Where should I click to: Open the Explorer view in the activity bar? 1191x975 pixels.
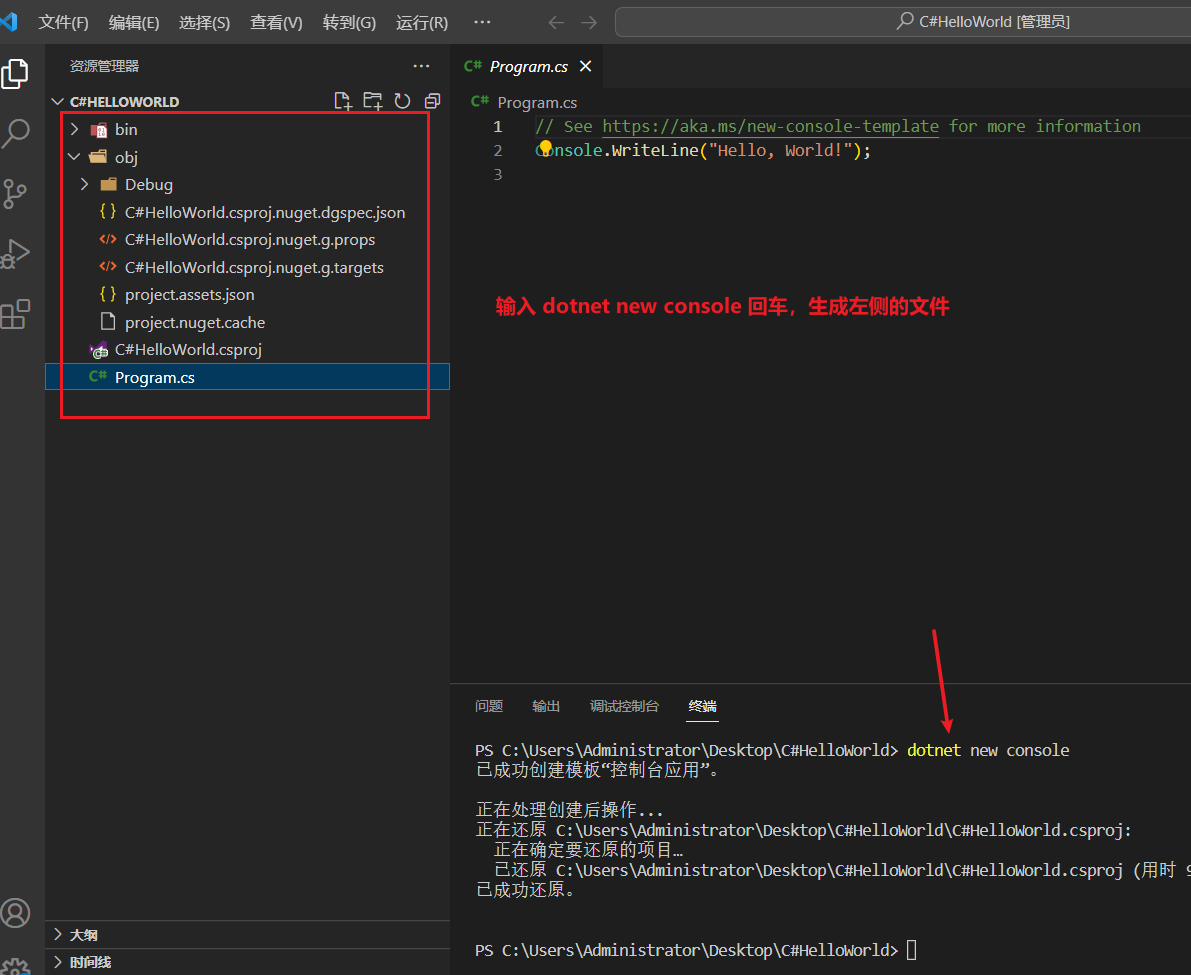pos(16,73)
